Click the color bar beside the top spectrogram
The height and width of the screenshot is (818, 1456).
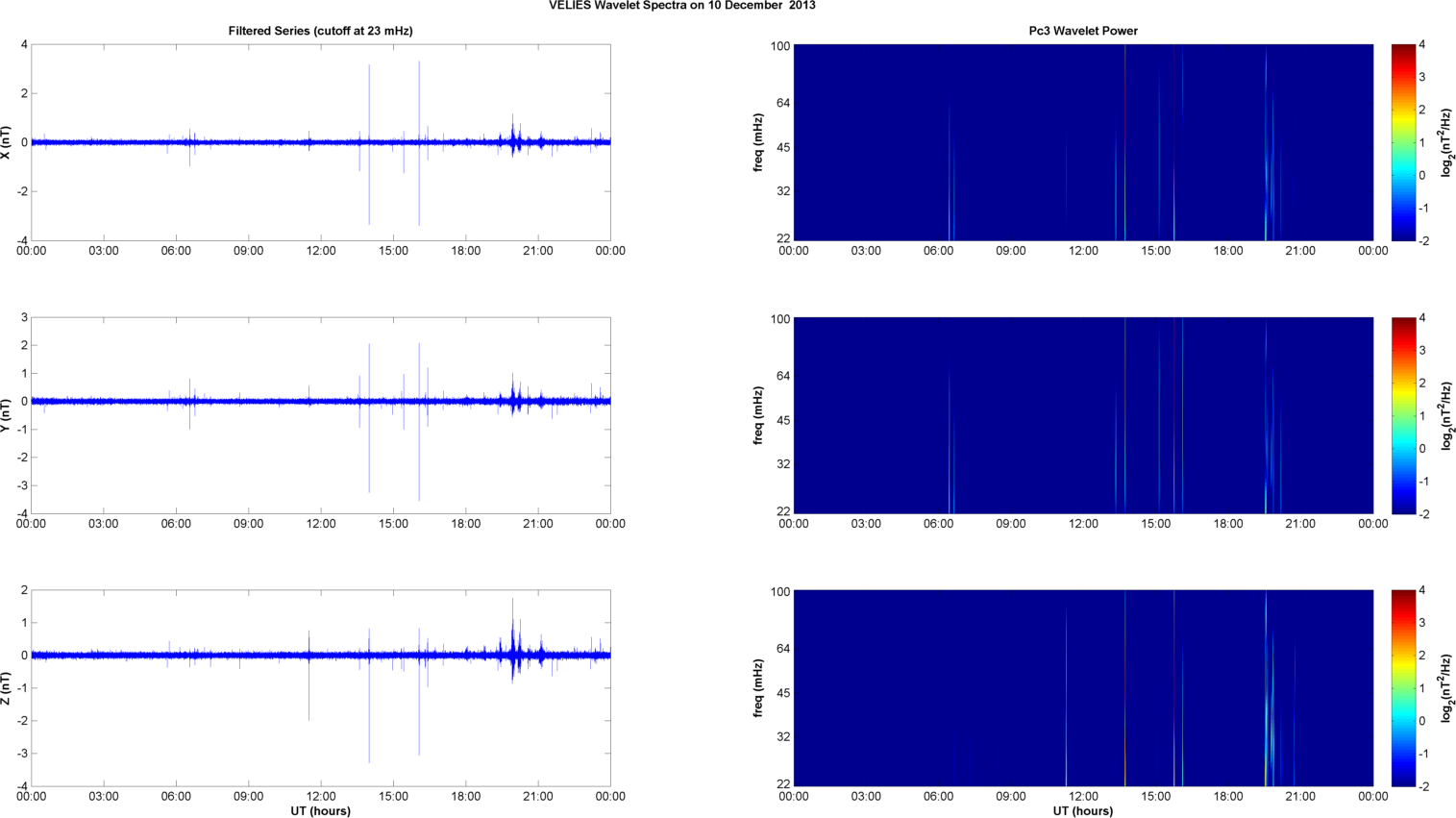point(1403,142)
